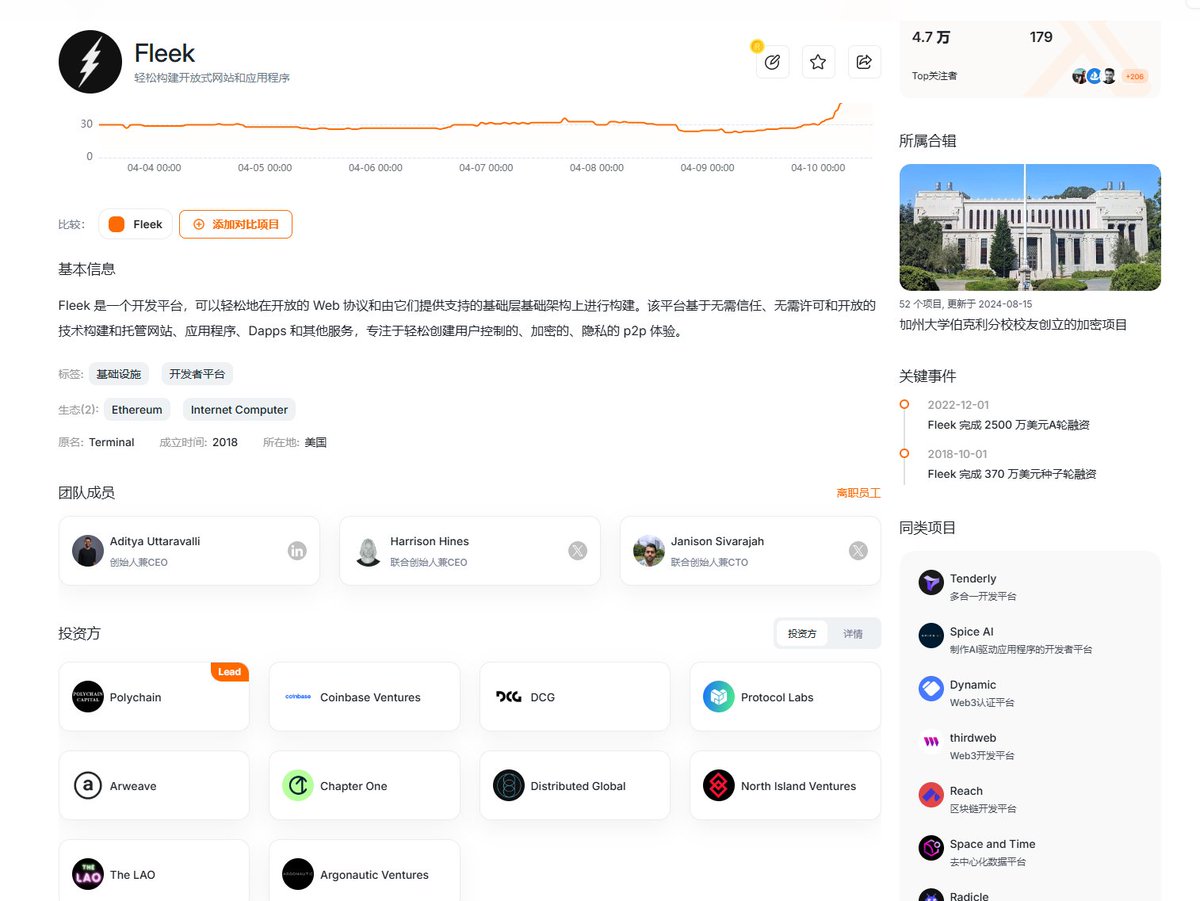
Task: Click the Polychain Lead badge
Action: 230,672
